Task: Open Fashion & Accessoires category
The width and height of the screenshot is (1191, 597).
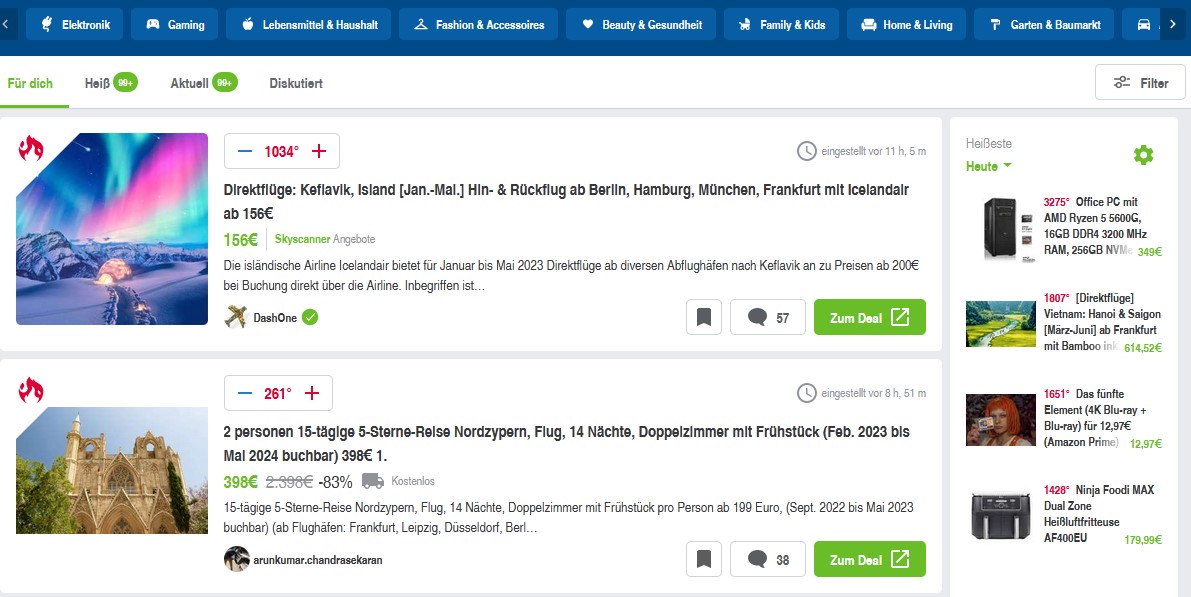Action: [x=479, y=24]
